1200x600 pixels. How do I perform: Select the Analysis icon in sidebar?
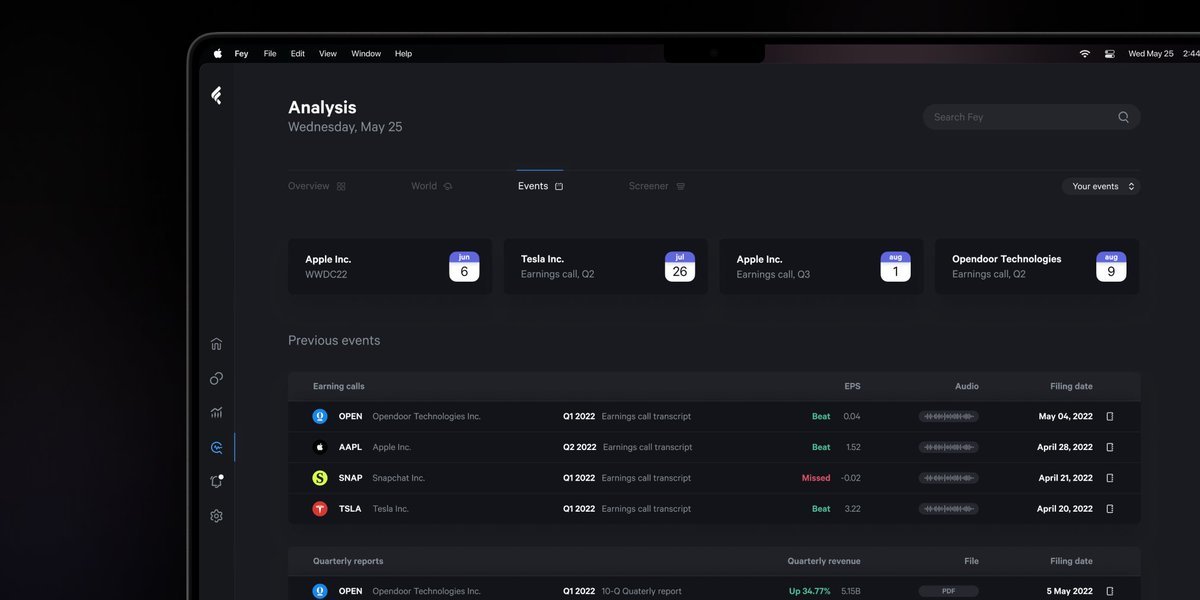216,447
